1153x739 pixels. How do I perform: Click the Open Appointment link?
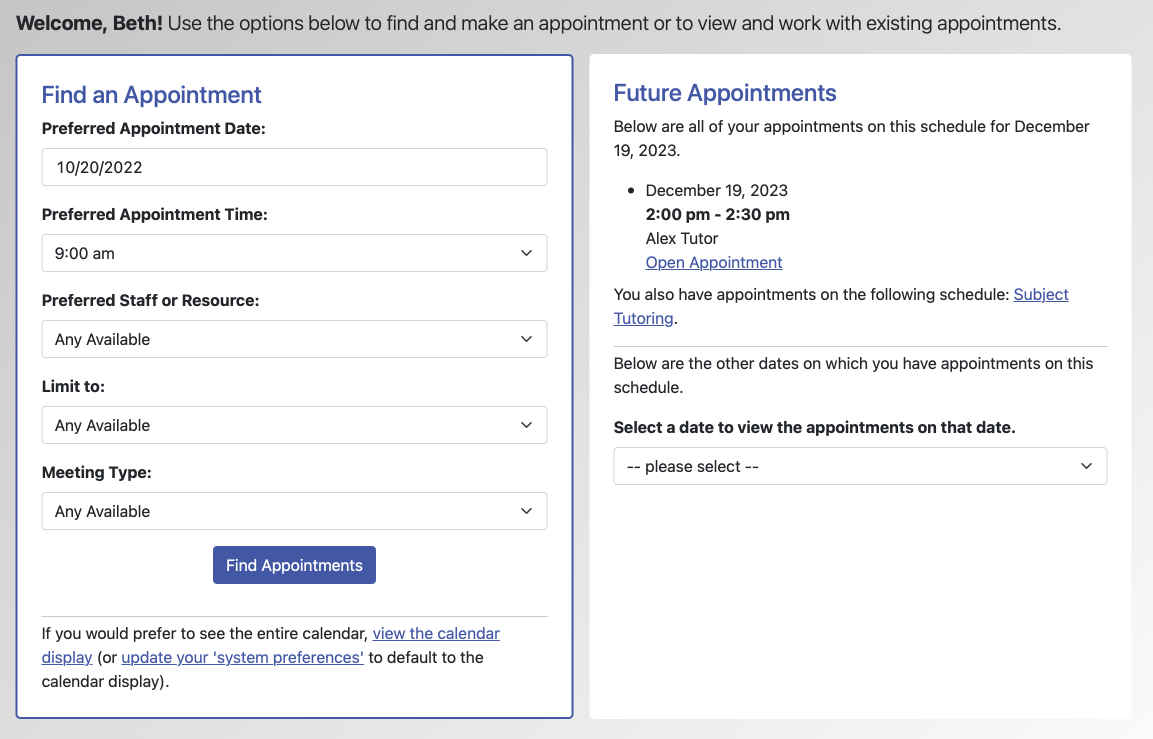714,262
